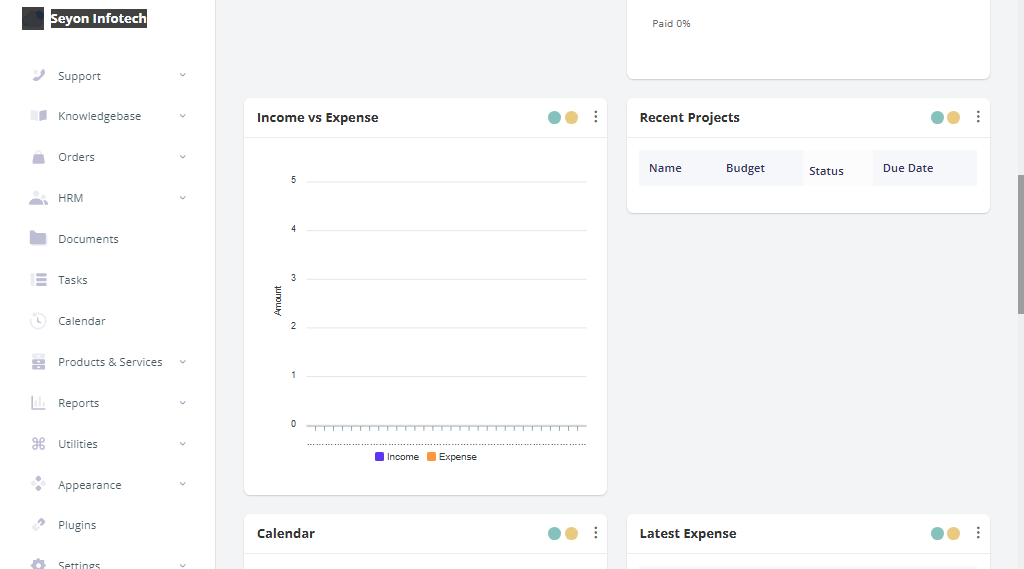Viewport: 1024px width, 569px height.
Task: Click the vertical page scrollbar thumb
Action: [1020, 245]
